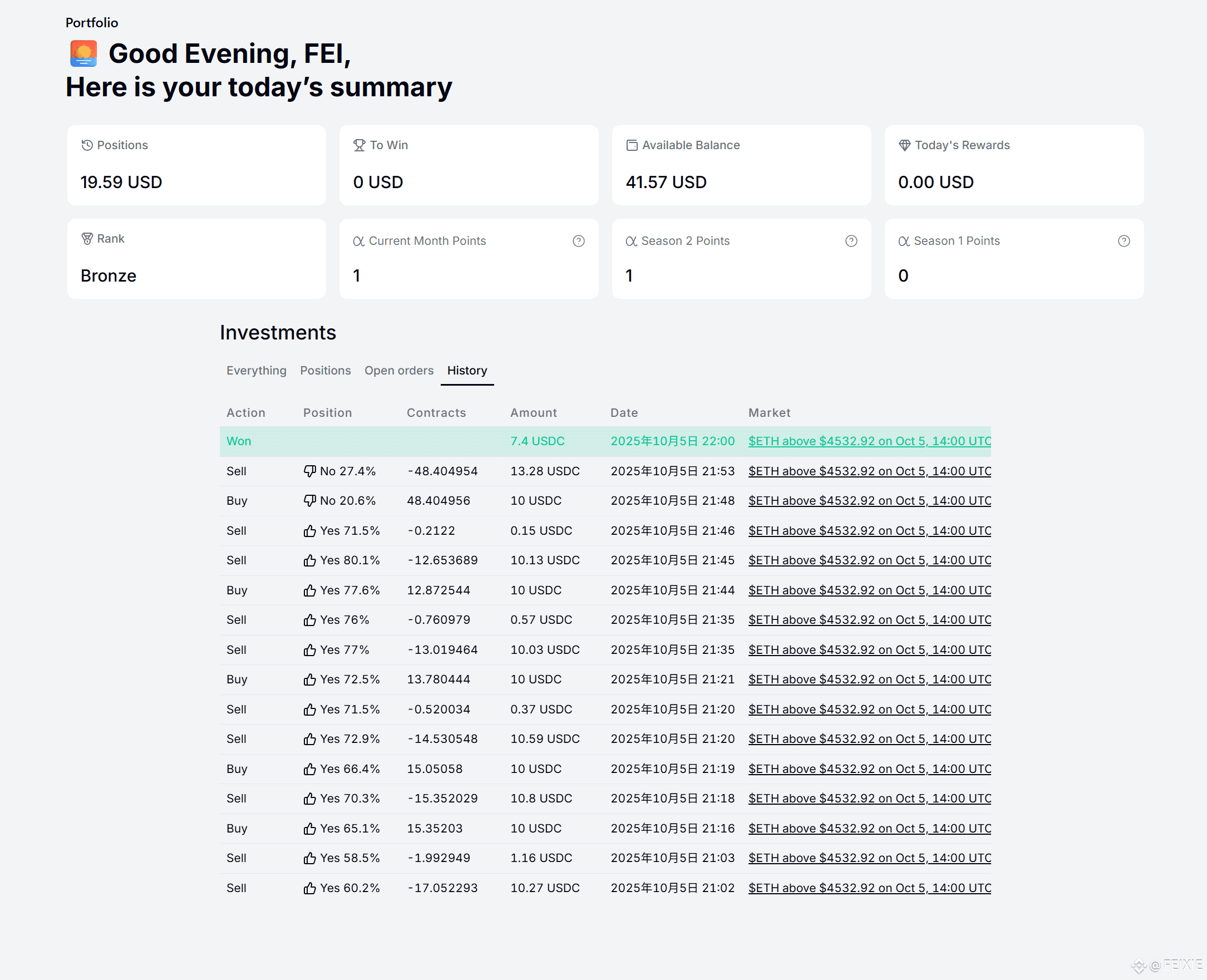Click the thumbs-down icon on No 27.4% row
The width and height of the screenshot is (1207, 980).
309,471
